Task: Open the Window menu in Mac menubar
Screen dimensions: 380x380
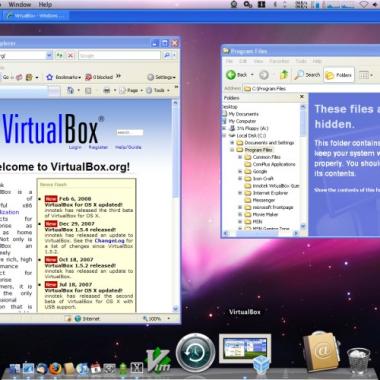Action: click(x=19, y=4)
